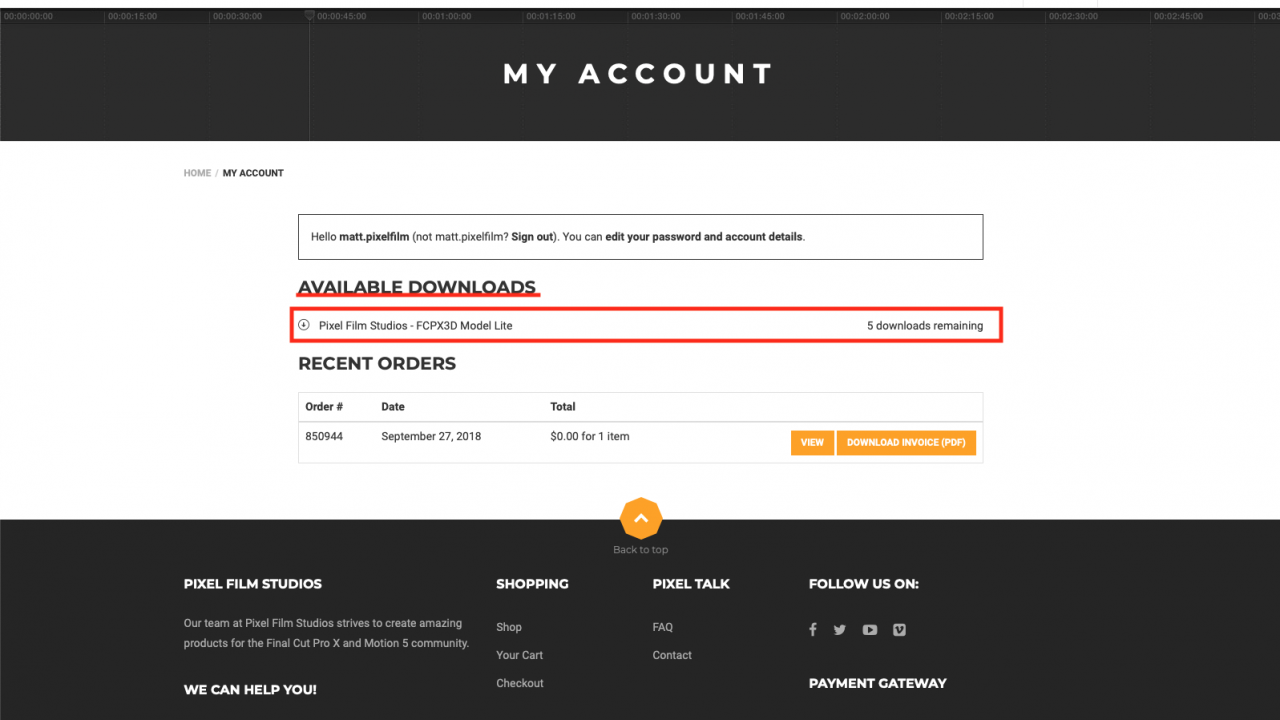1280x720 pixels.
Task: Click the Order # column header
Action: coord(324,407)
